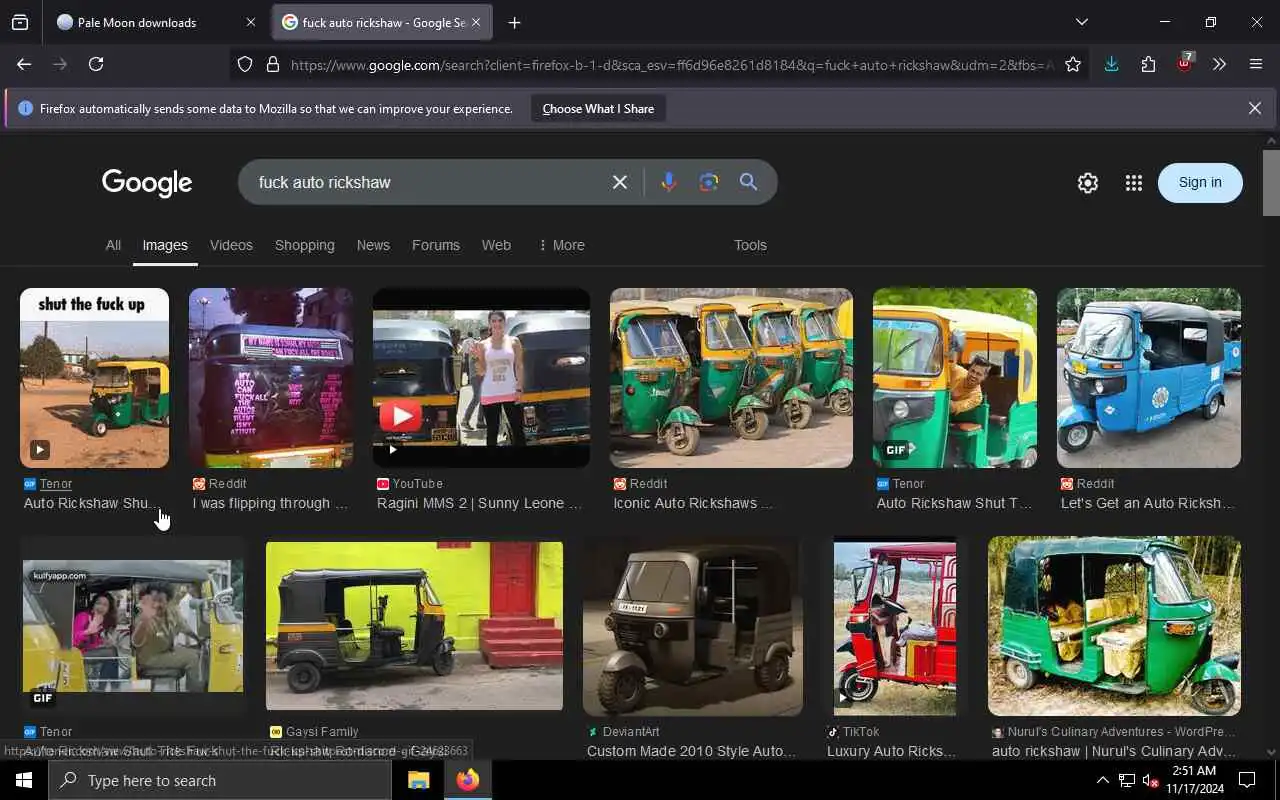This screenshot has width=1280, height=800.
Task: Switch to the Web tab
Action: (x=496, y=245)
